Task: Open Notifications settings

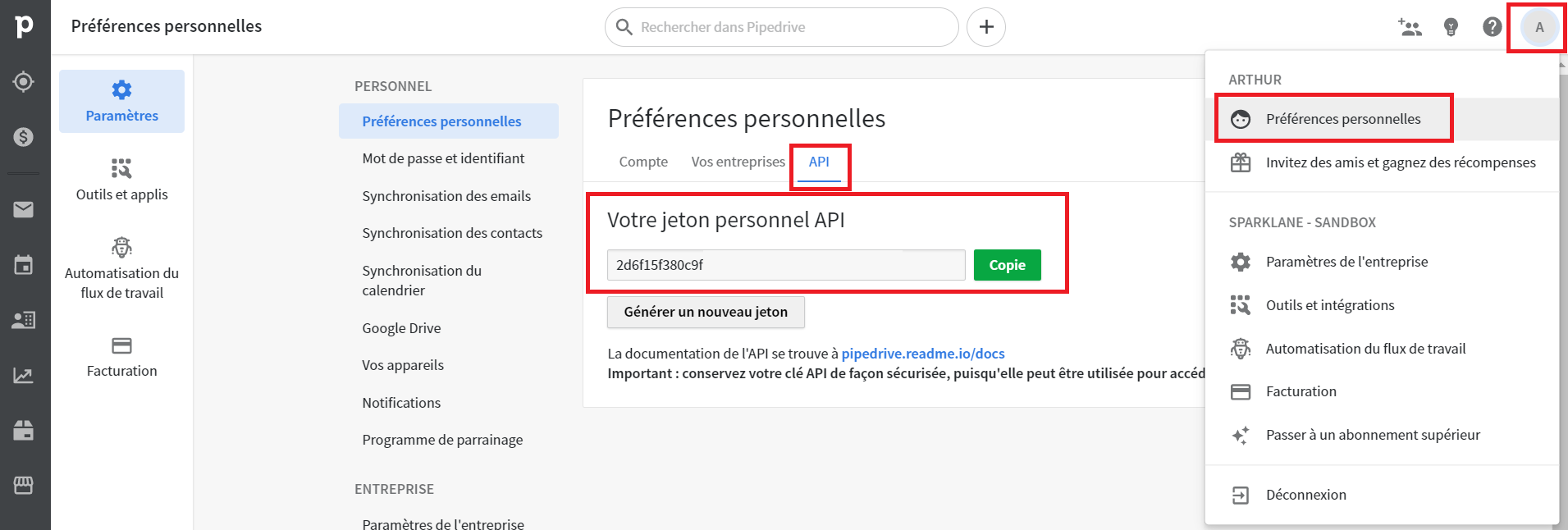Action: pyautogui.click(x=401, y=403)
